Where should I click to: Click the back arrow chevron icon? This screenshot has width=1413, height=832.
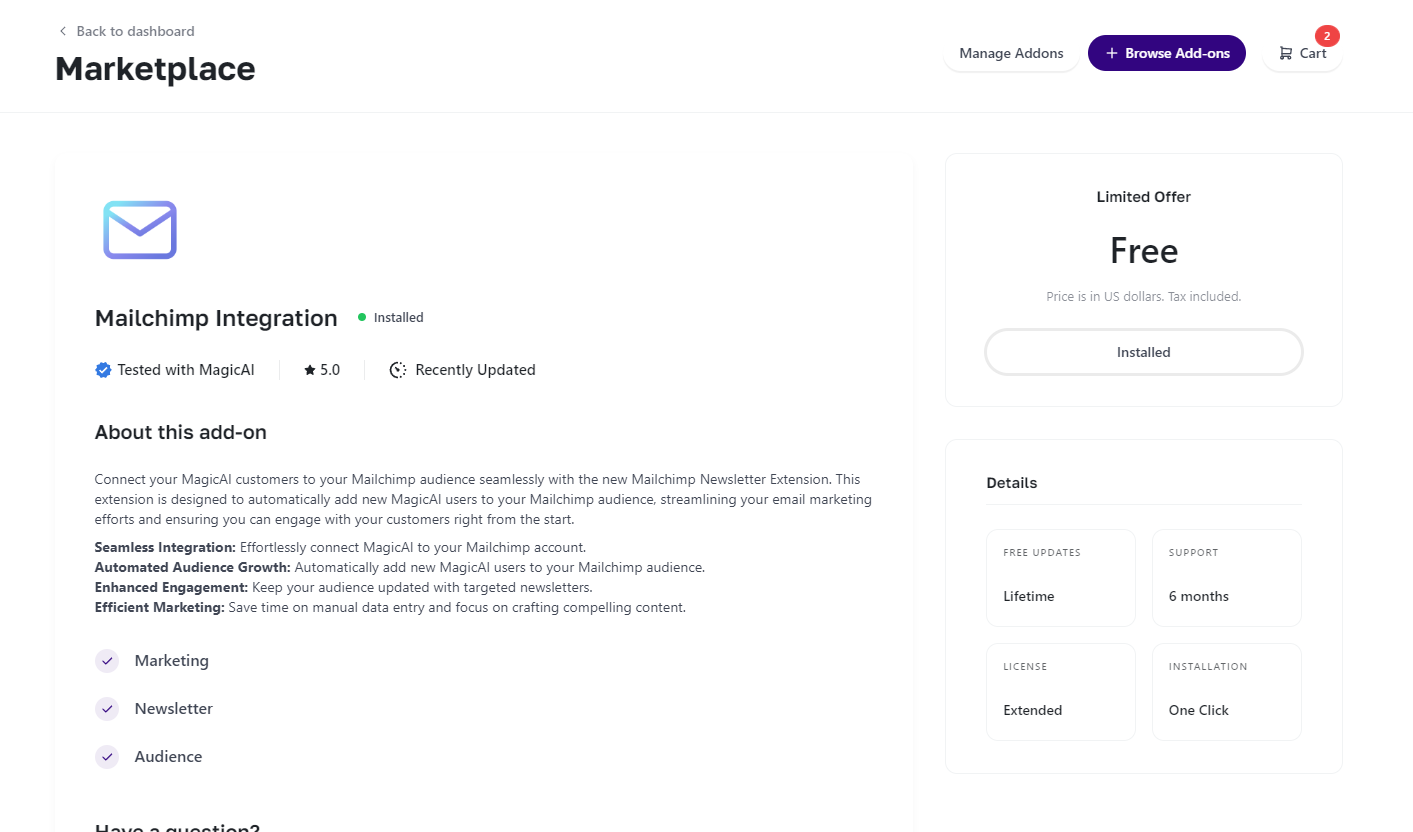point(63,31)
